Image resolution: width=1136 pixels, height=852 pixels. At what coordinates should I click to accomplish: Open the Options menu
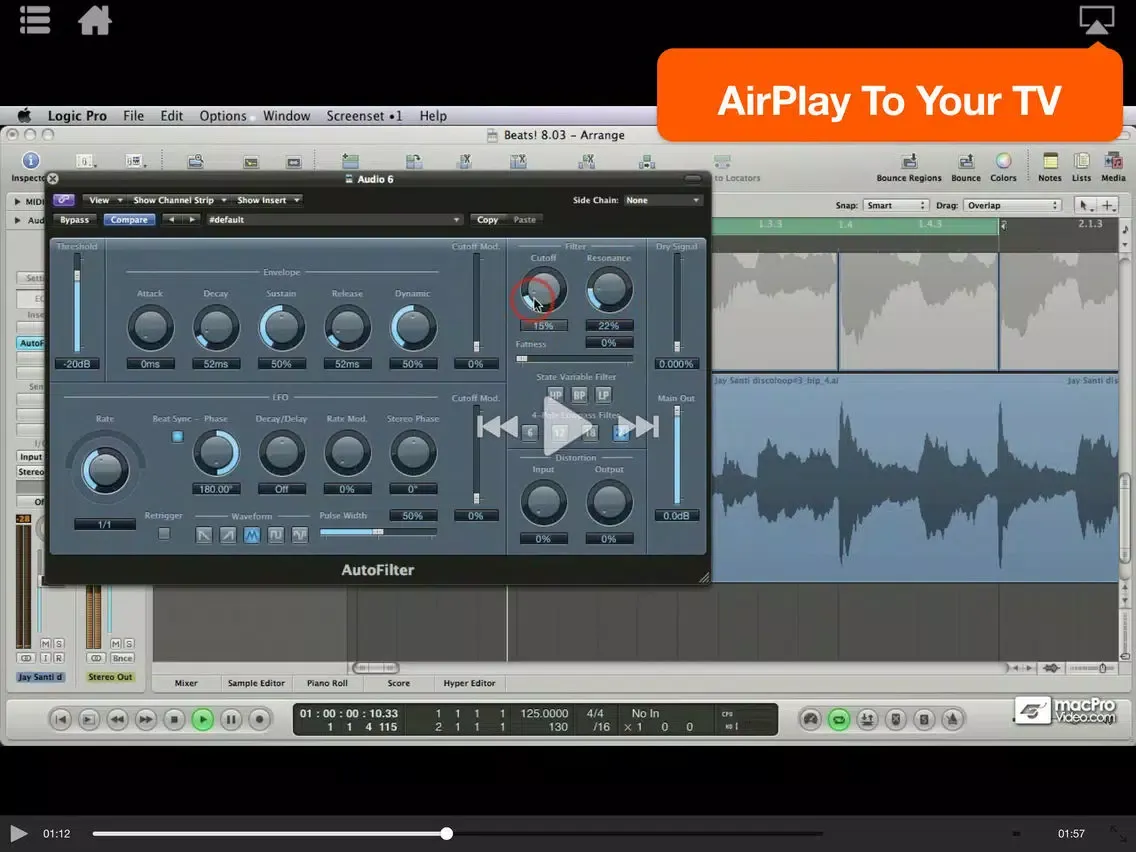[222, 116]
